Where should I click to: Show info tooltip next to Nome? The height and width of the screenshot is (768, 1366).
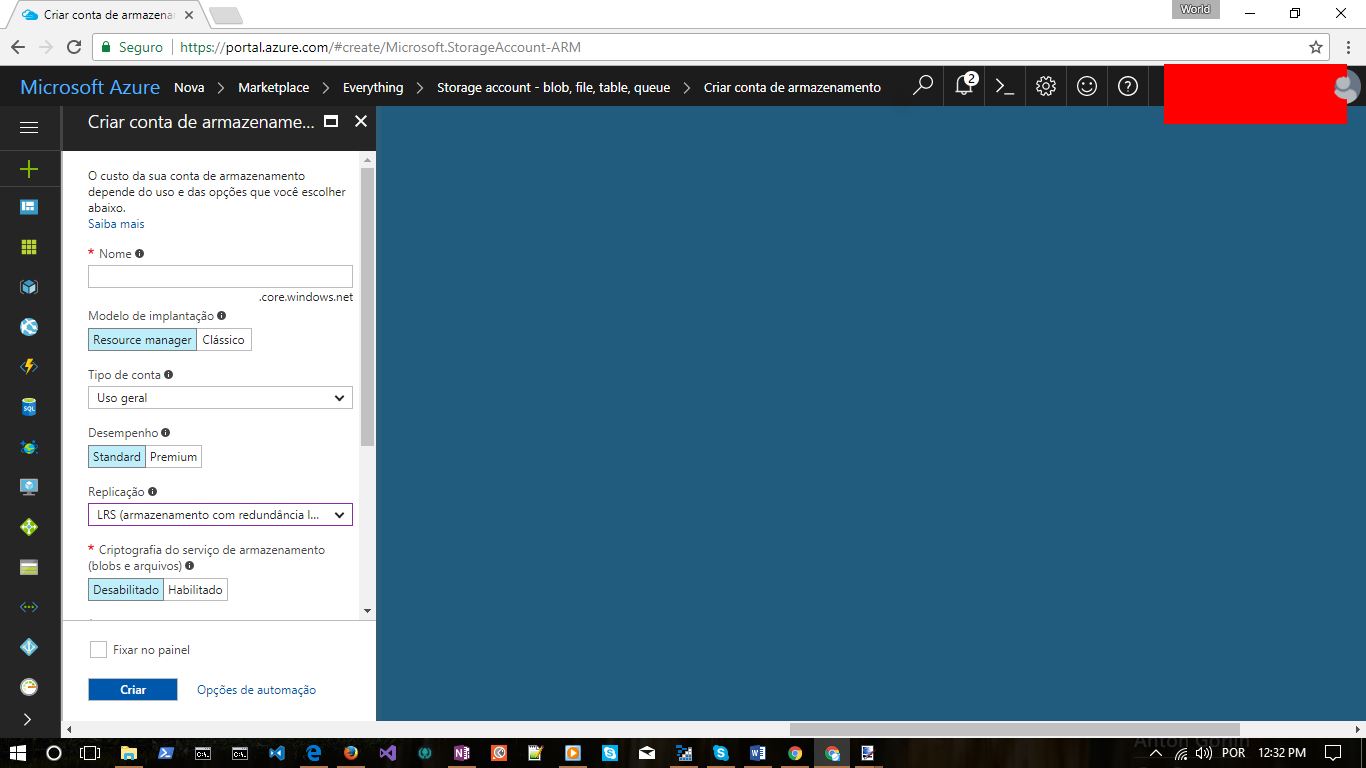tap(139, 254)
